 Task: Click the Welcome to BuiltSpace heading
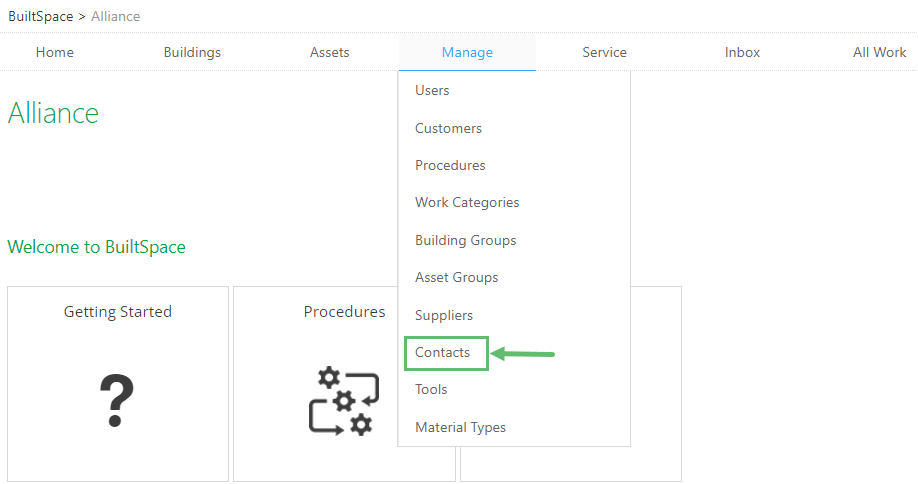tap(97, 247)
